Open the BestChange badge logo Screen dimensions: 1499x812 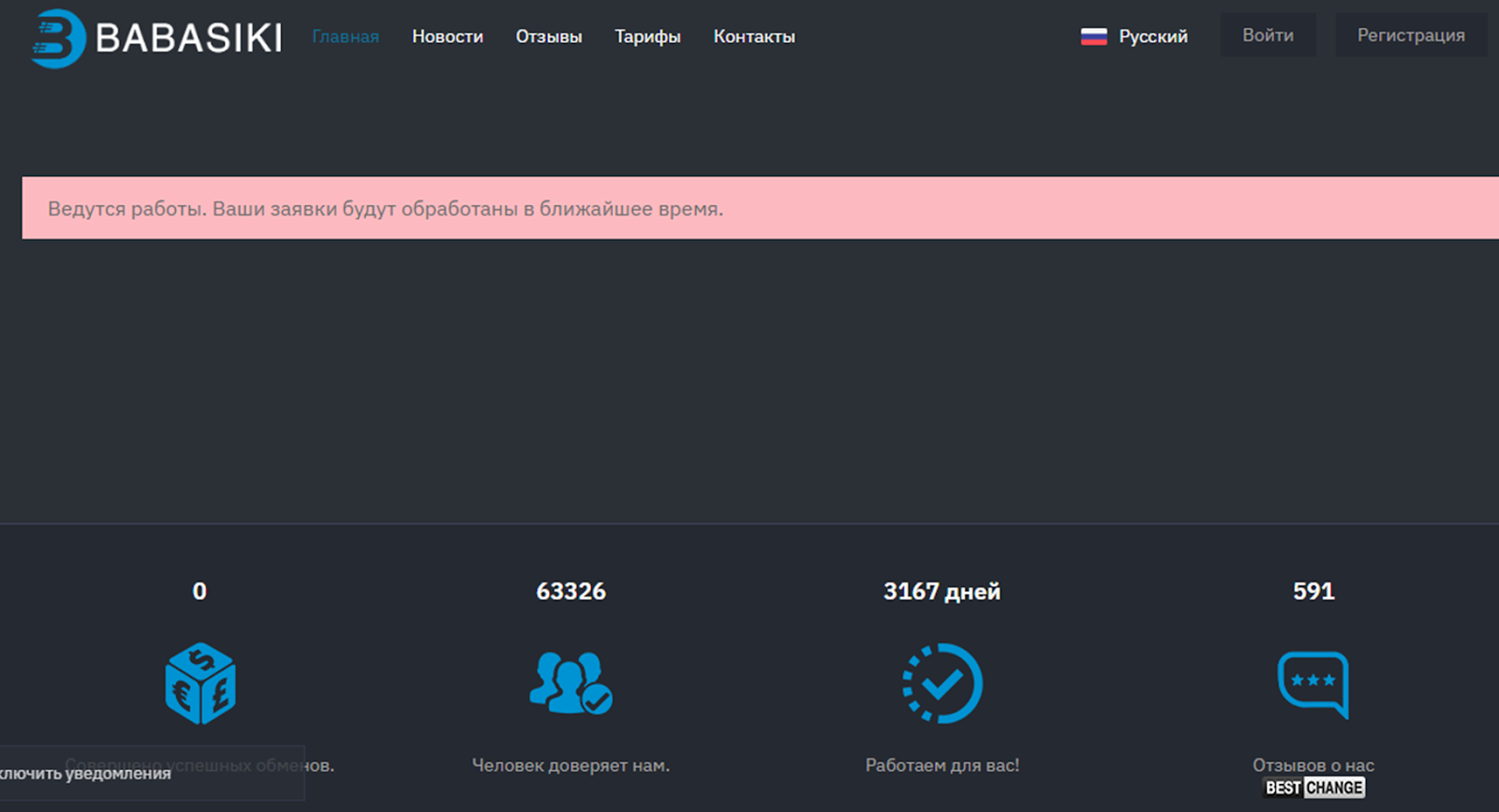coord(1313,788)
